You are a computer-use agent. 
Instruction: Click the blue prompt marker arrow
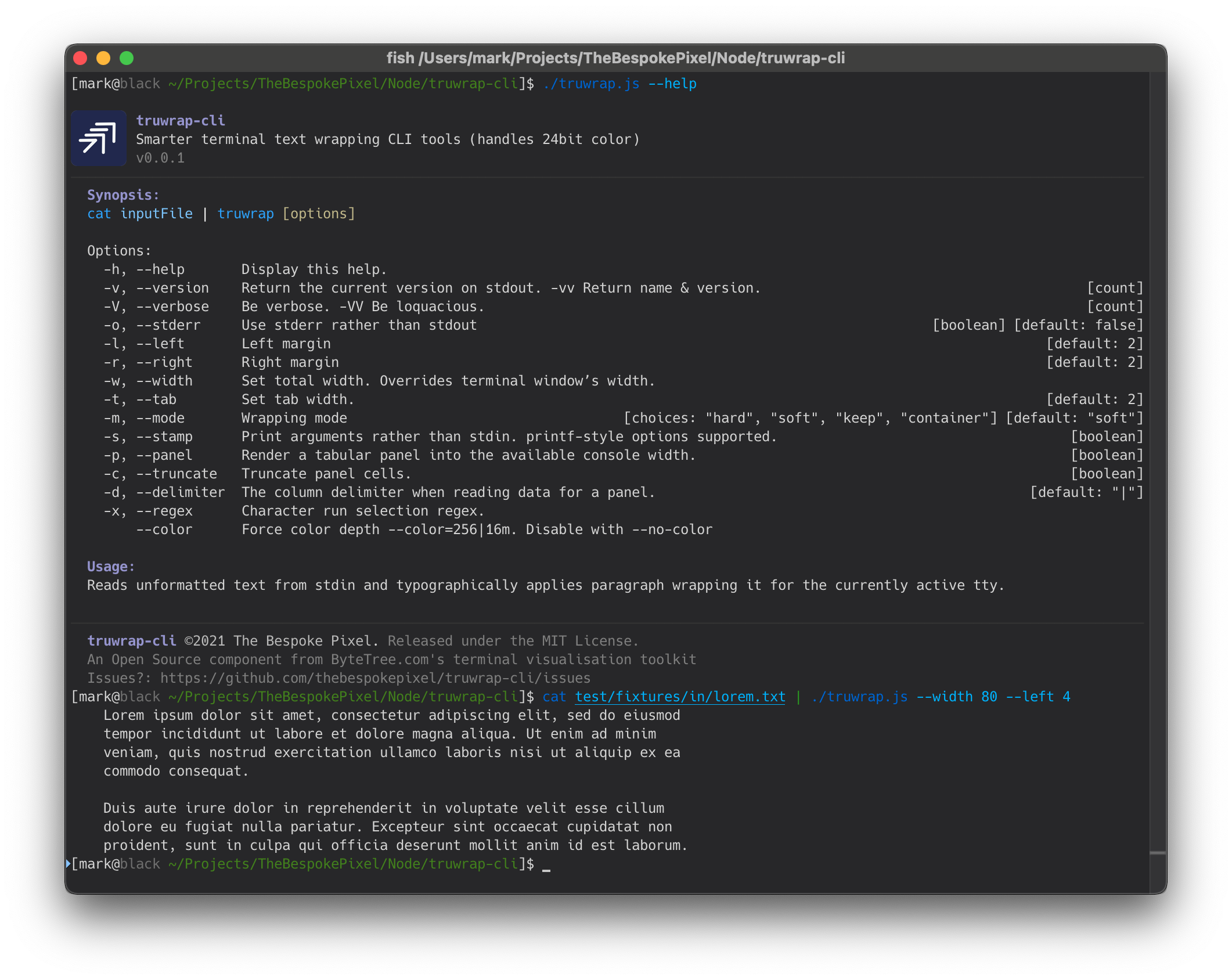[68, 863]
